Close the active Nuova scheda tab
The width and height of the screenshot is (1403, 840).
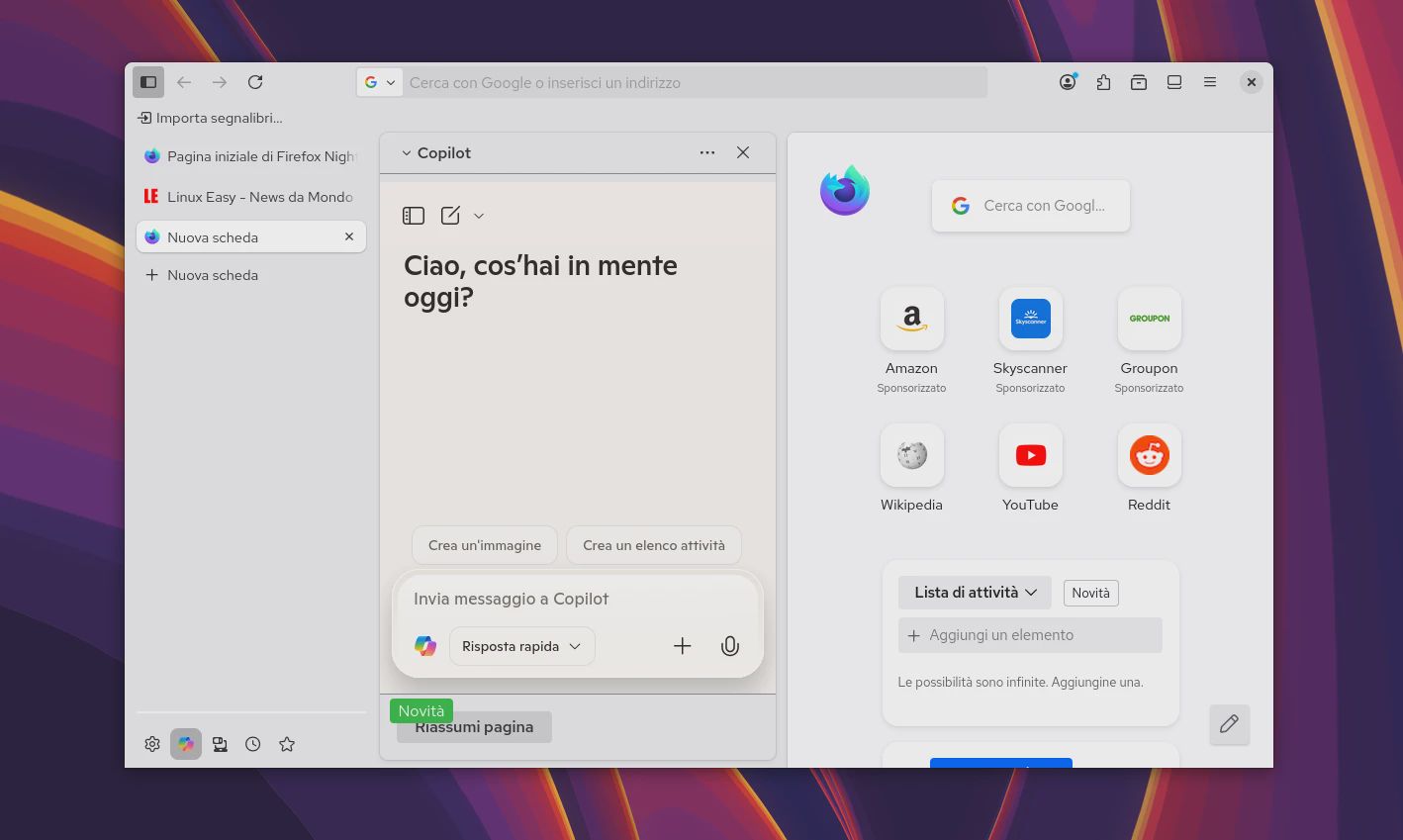349,237
